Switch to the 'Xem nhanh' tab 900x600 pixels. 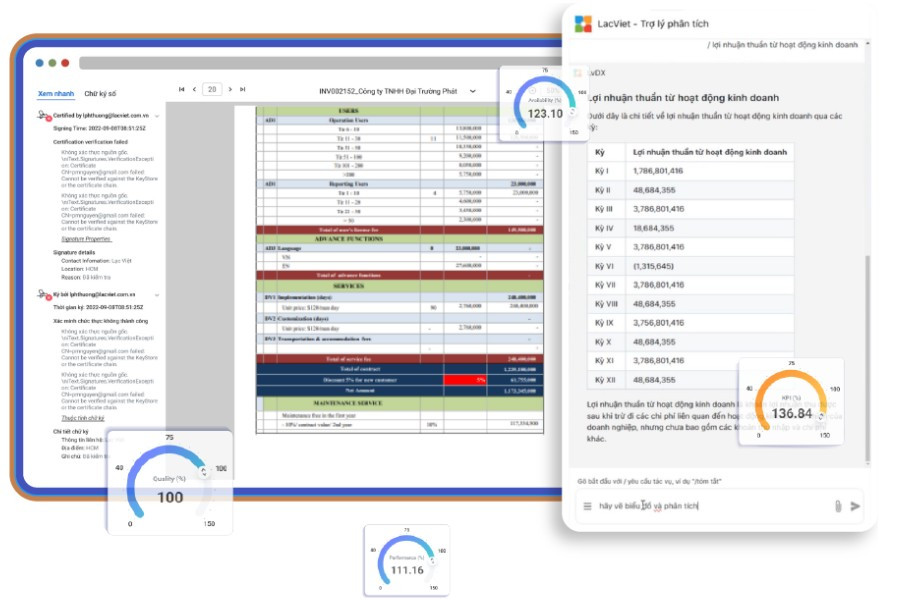click(x=56, y=93)
